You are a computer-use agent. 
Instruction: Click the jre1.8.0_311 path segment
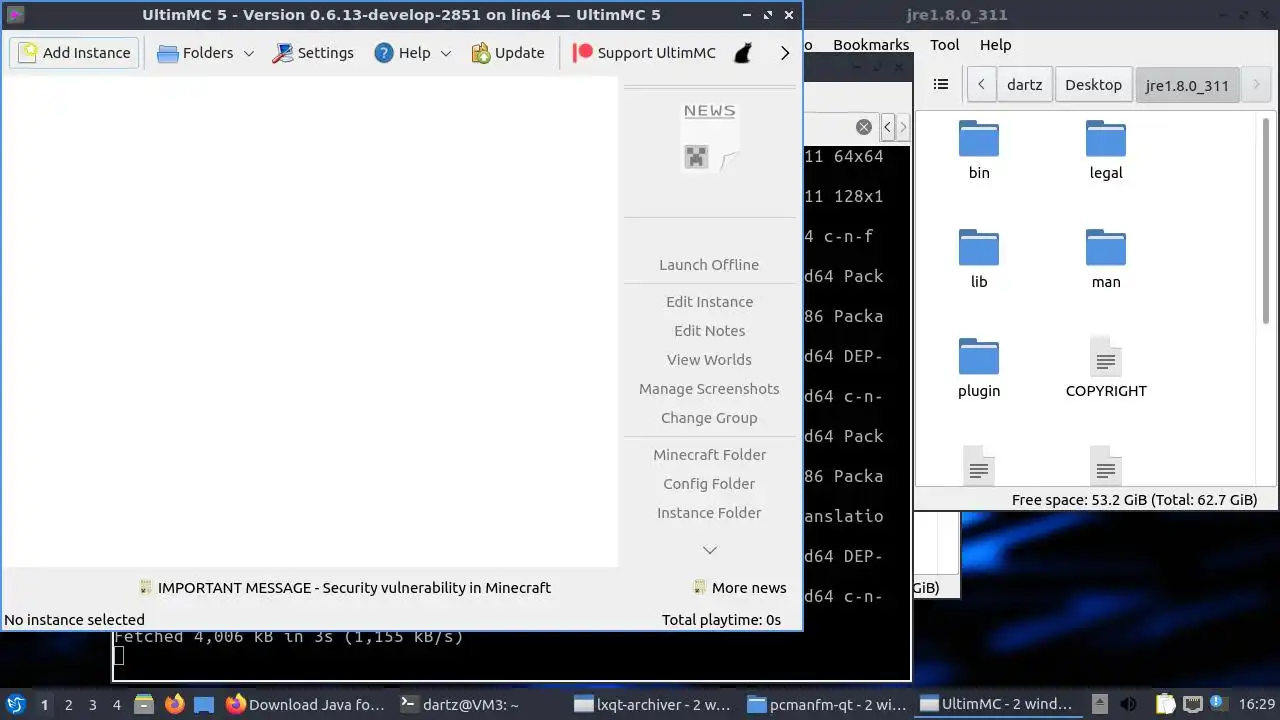1187,85
